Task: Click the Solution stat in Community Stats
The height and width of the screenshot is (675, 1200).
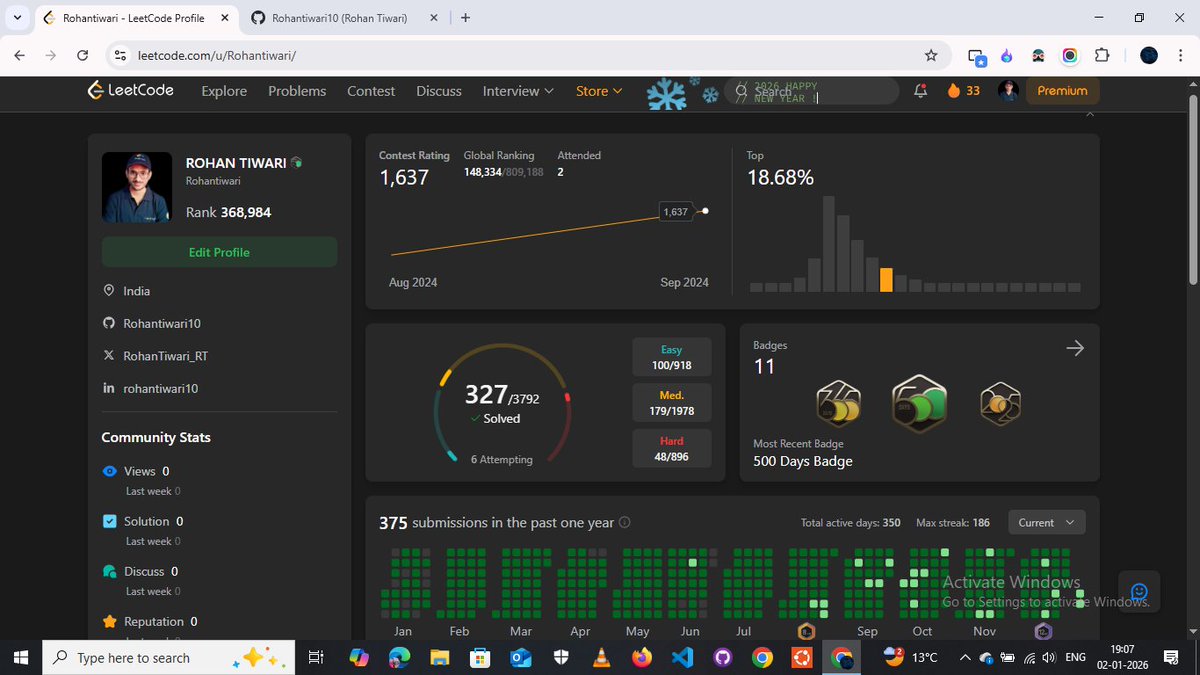Action: [144, 521]
